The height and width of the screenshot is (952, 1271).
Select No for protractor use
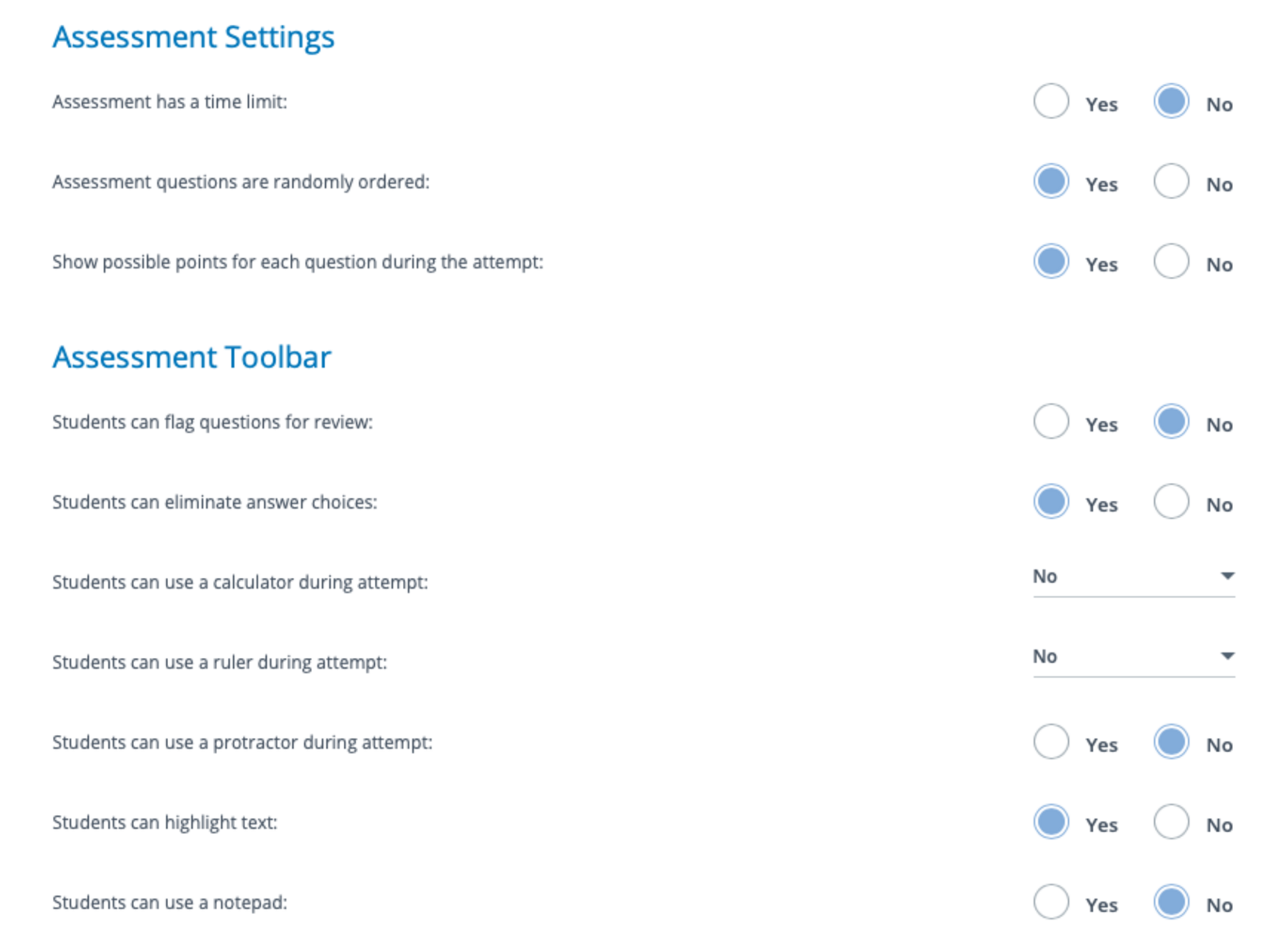point(1170,742)
